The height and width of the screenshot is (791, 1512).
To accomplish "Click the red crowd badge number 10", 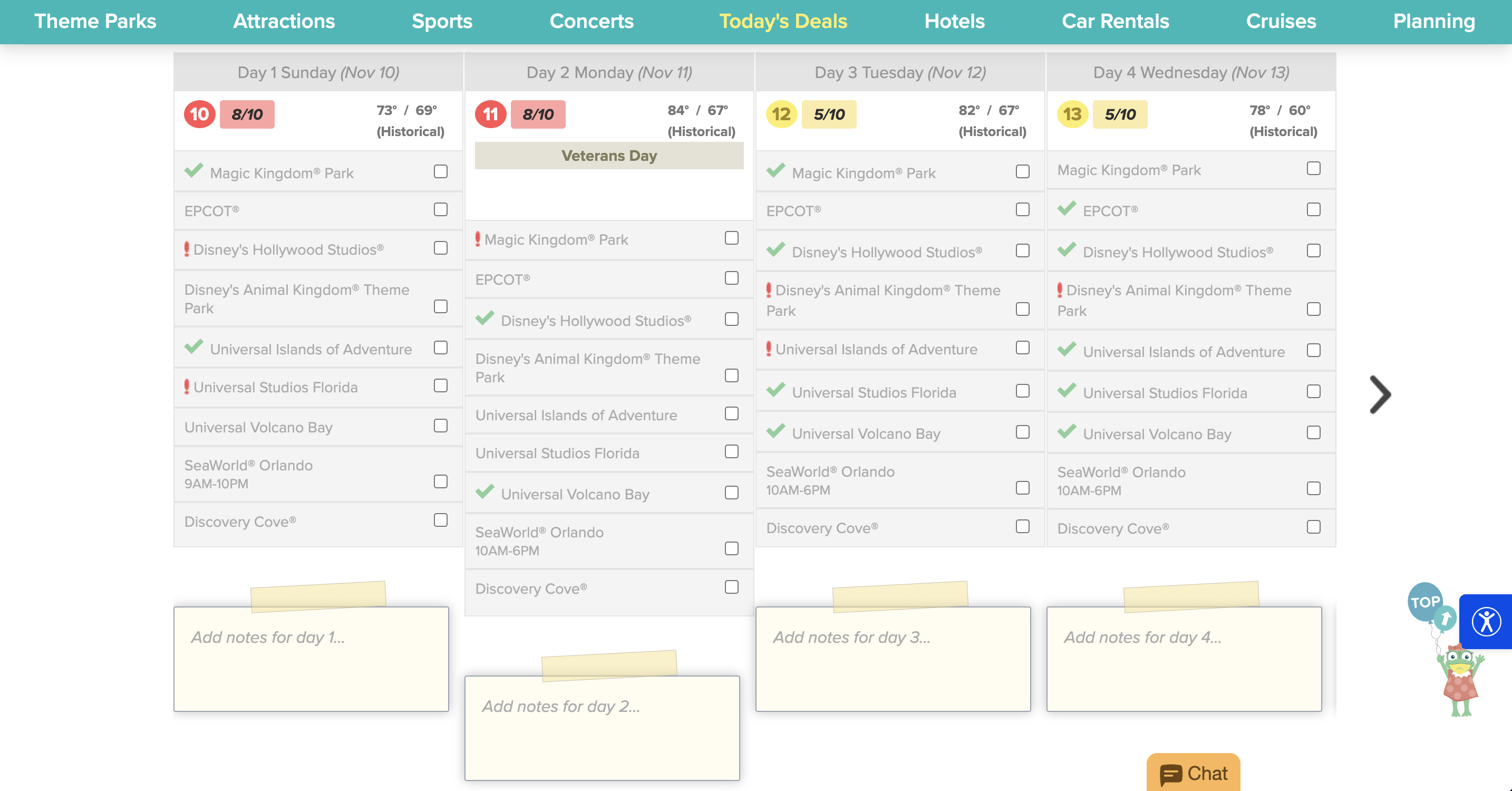I will 200,114.
